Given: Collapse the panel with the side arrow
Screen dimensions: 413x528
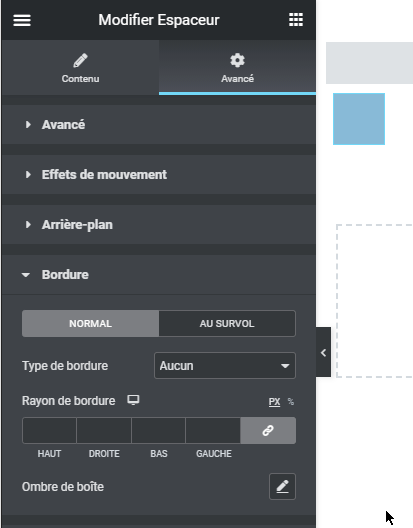Looking at the screenshot, I should click(x=323, y=353).
